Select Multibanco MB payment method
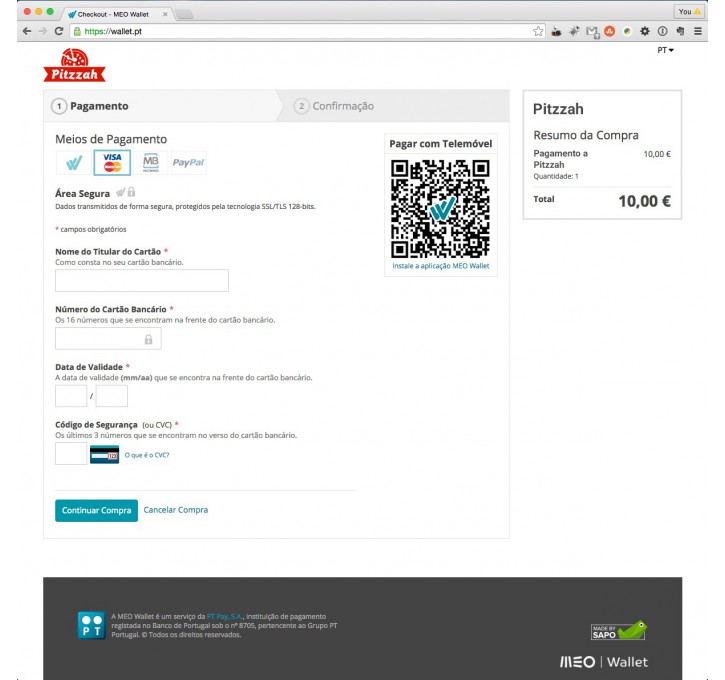 point(150,162)
